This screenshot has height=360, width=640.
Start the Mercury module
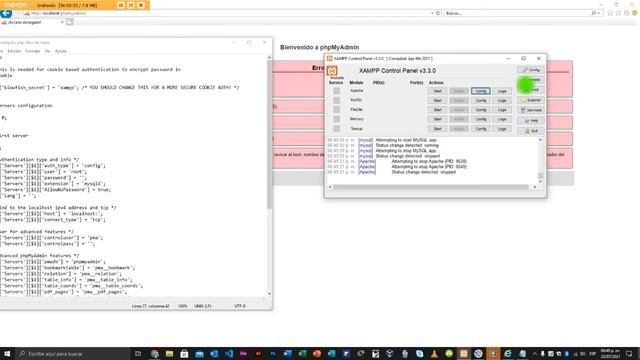[x=437, y=119]
